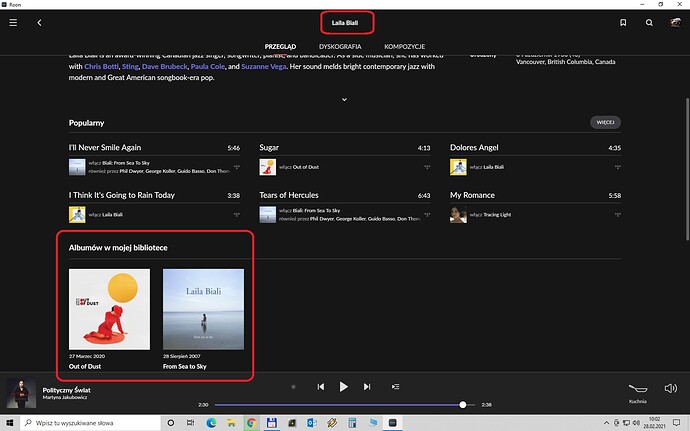This screenshot has width=690, height=431.
Task: Open the now playing album art
Action: [21, 393]
